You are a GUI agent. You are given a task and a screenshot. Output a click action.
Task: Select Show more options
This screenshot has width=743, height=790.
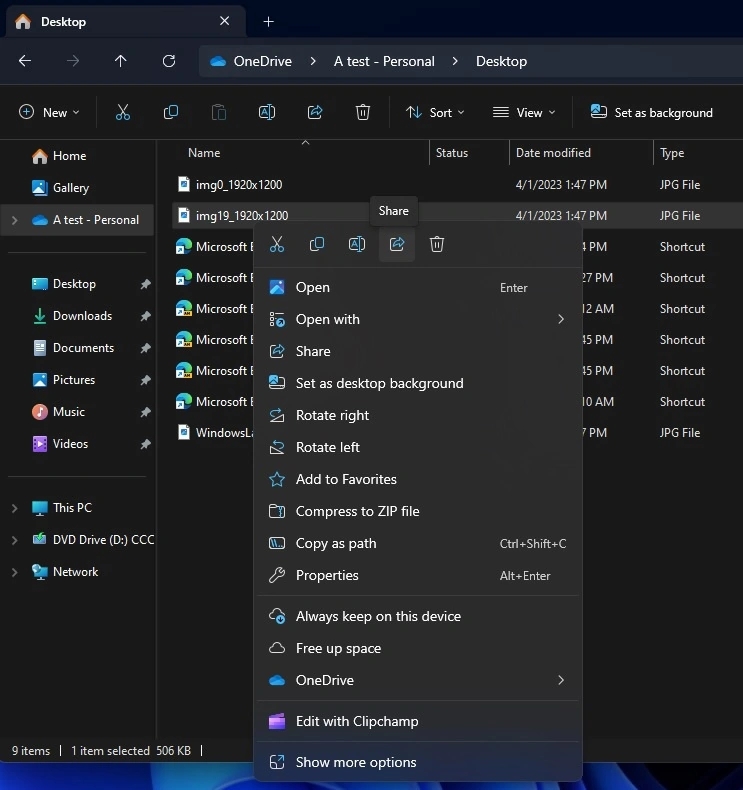[x=356, y=762]
